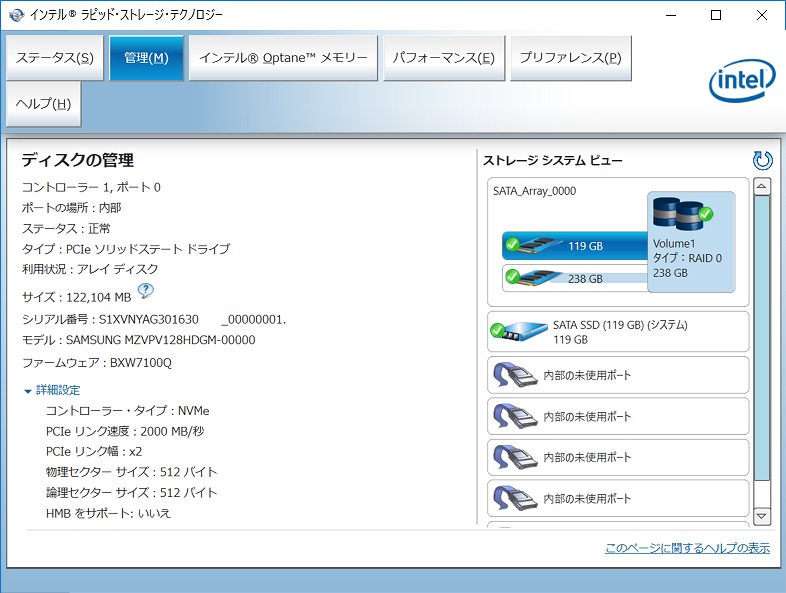Click the third 内部の未使用ポート entry
The width and height of the screenshot is (786, 593).
point(618,457)
